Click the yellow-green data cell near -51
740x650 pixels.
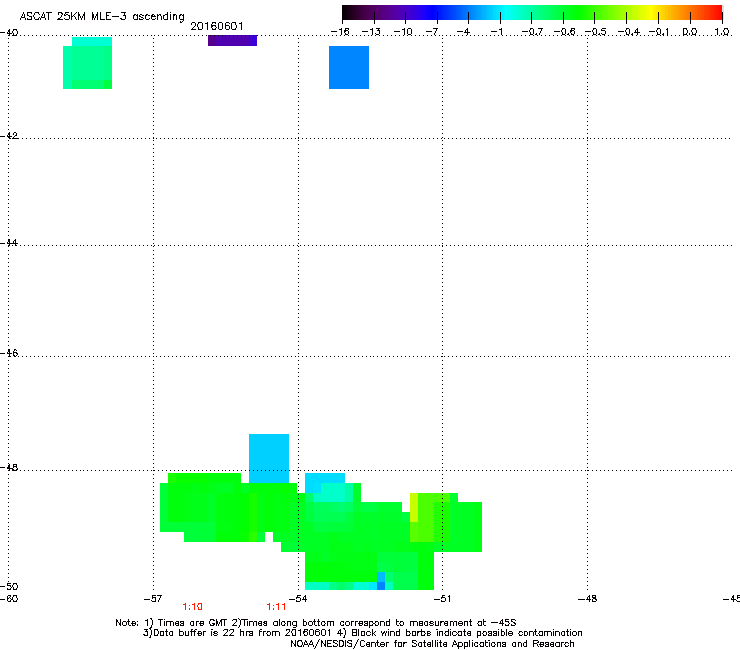(414, 507)
